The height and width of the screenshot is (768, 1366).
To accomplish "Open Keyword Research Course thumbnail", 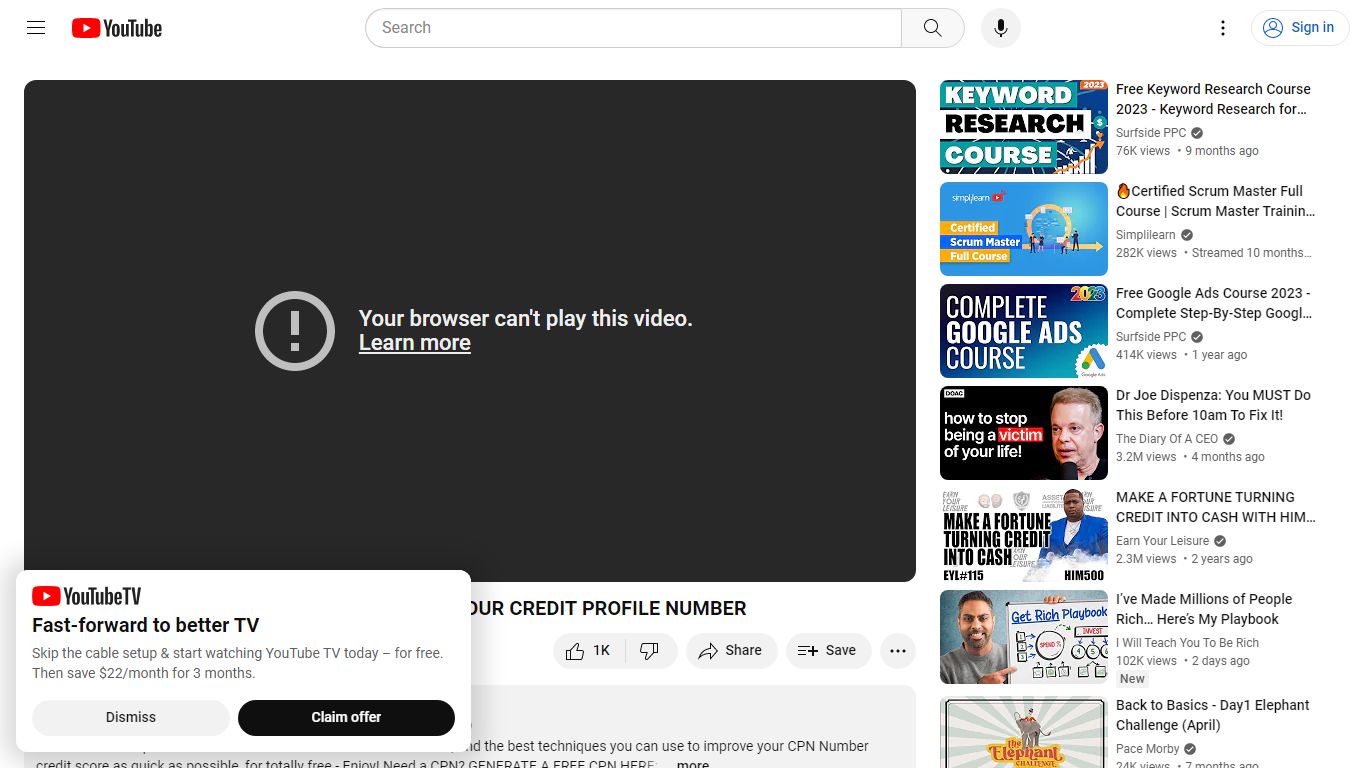I will point(1024,127).
